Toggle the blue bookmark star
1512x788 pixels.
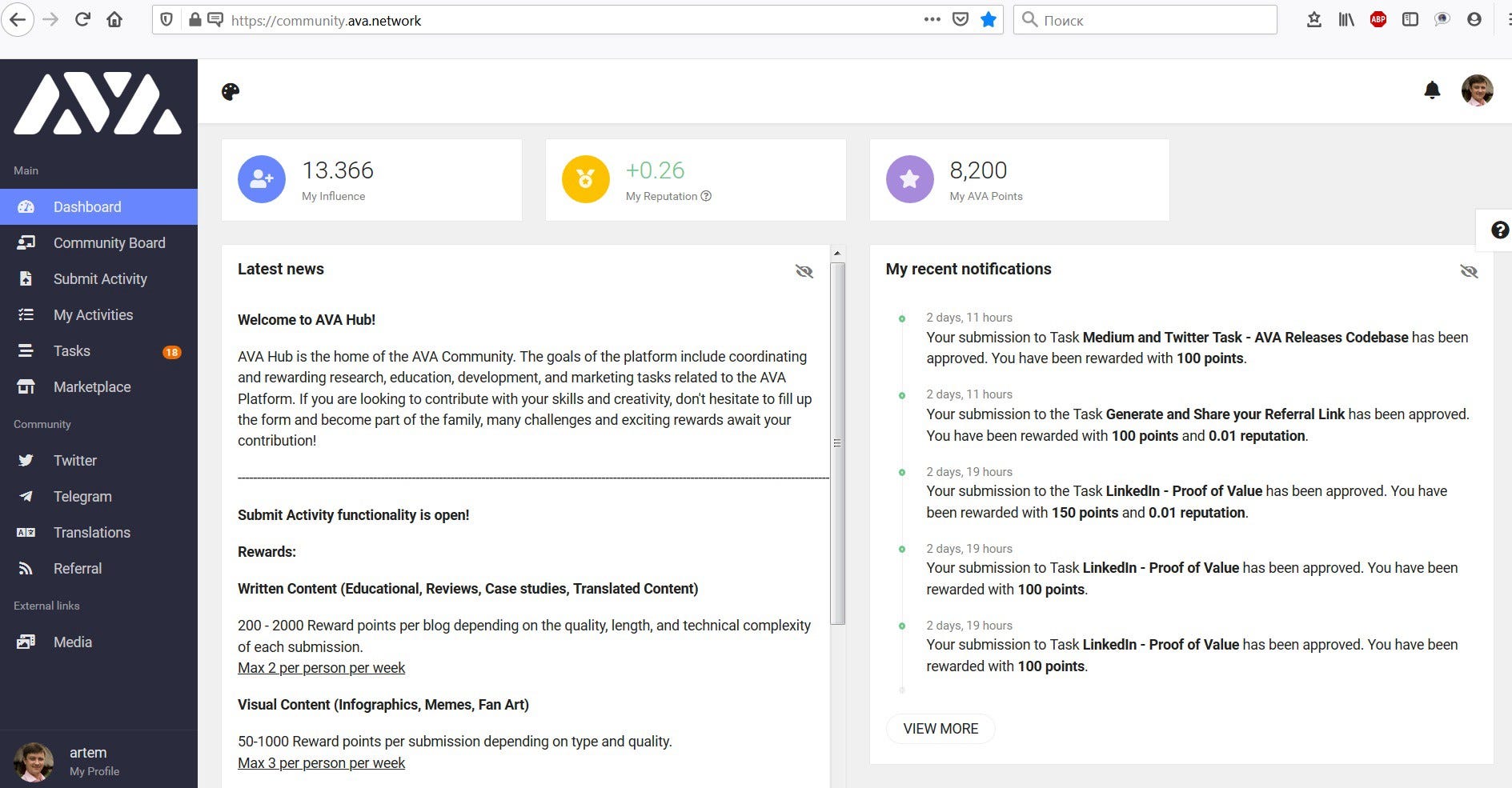pyautogui.click(x=989, y=20)
